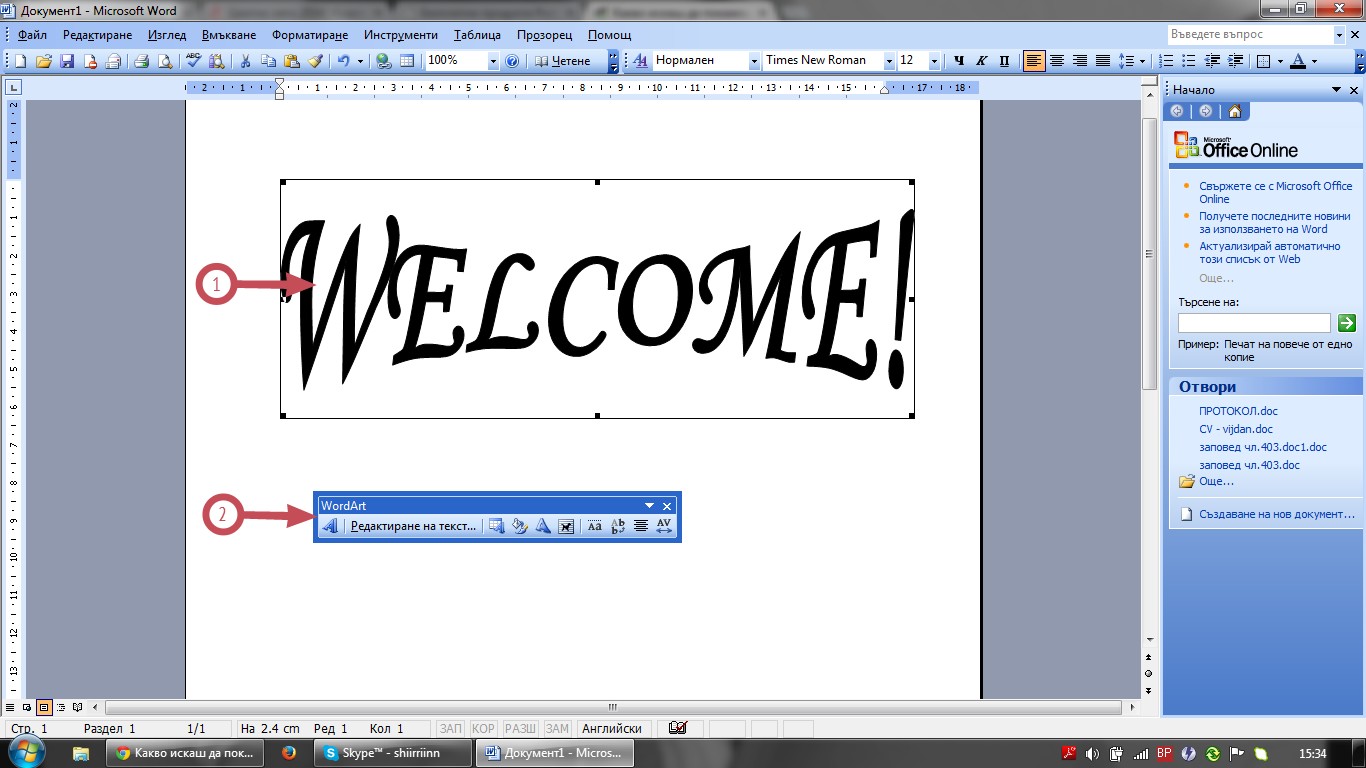This screenshot has height=768, width=1366.
Task: Open the Форматиране menu
Action: point(309,35)
